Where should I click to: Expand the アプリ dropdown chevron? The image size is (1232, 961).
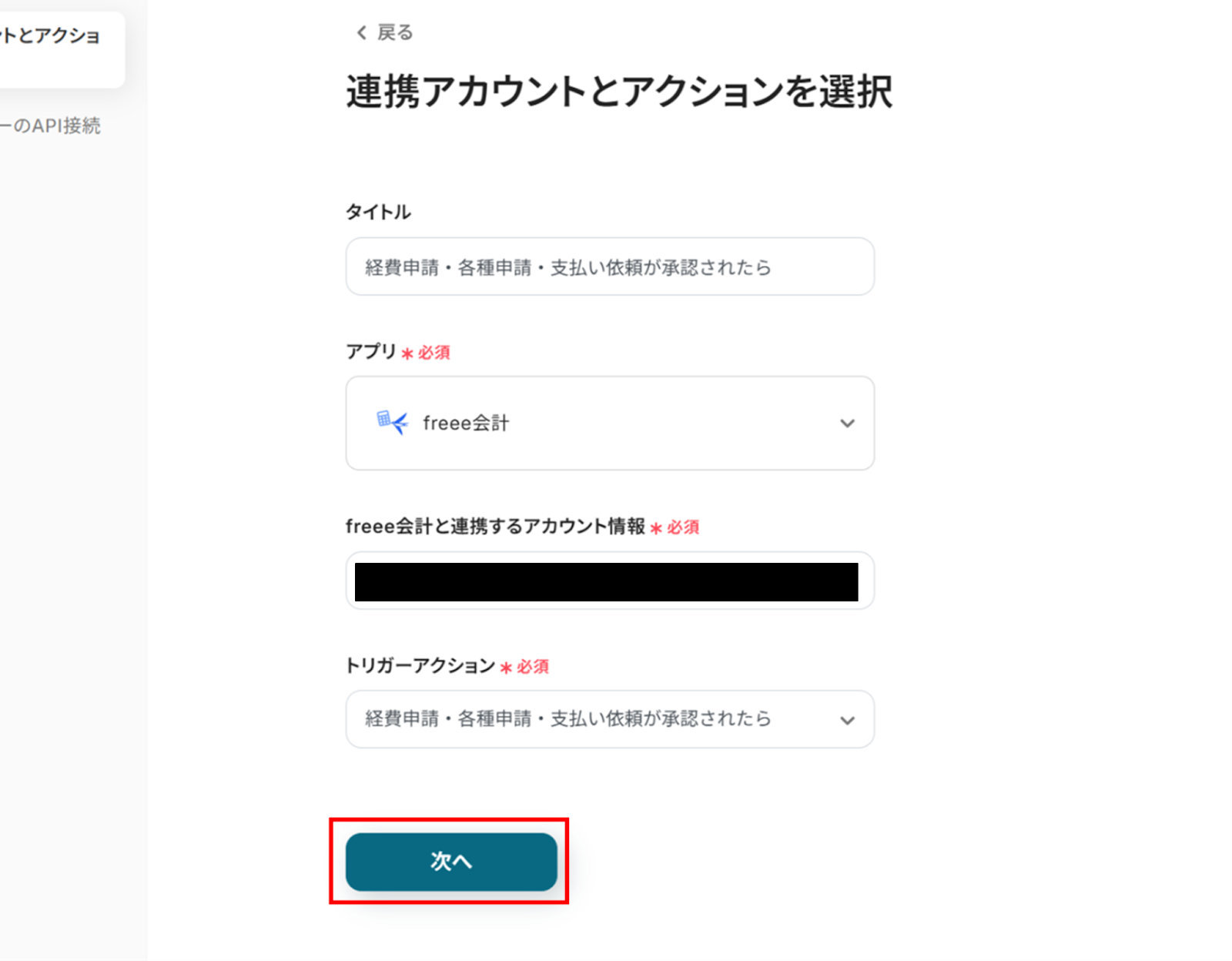point(847,424)
